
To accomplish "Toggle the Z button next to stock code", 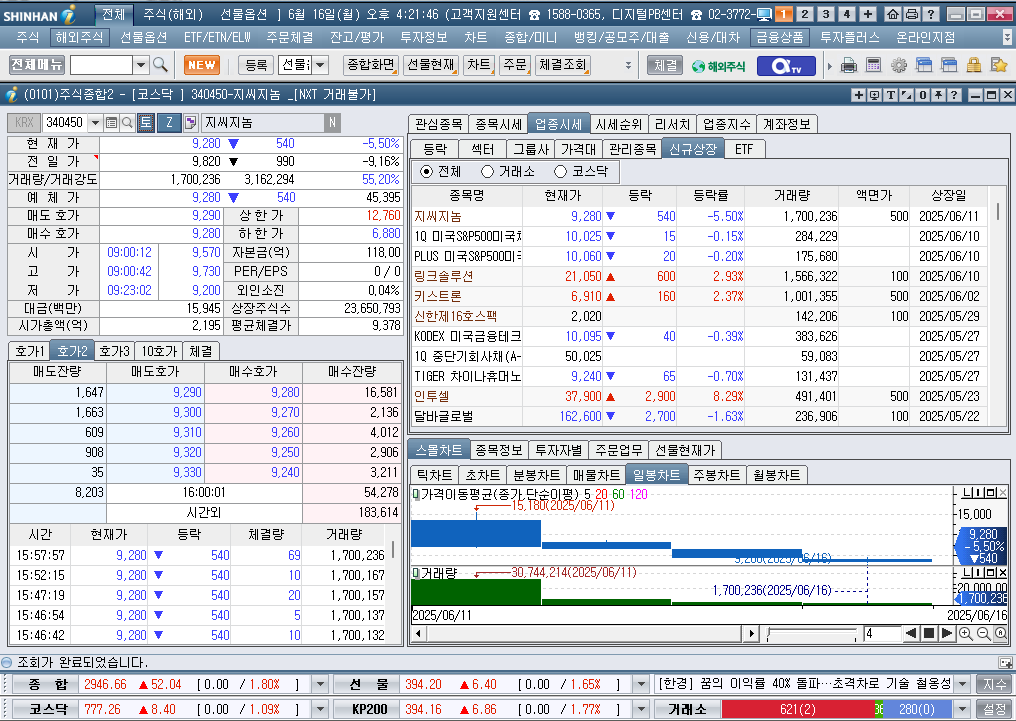I will coord(169,122).
